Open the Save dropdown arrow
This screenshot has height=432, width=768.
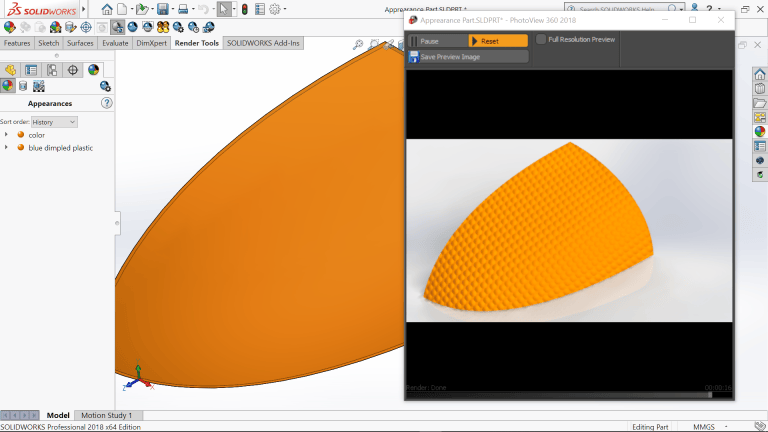[172, 9]
